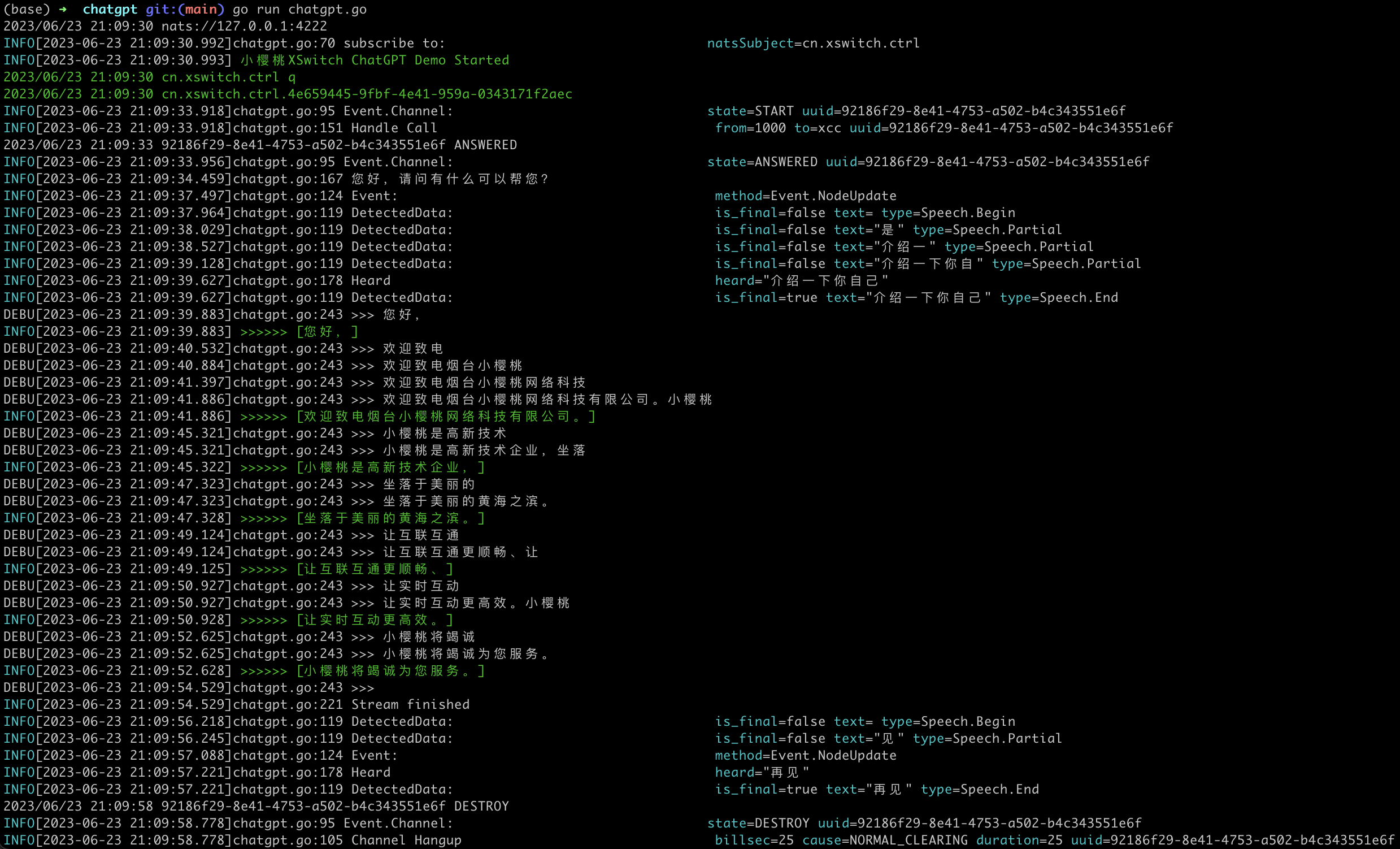
Task: Click cause=NORMAL_CLEARING text
Action: point(884,840)
